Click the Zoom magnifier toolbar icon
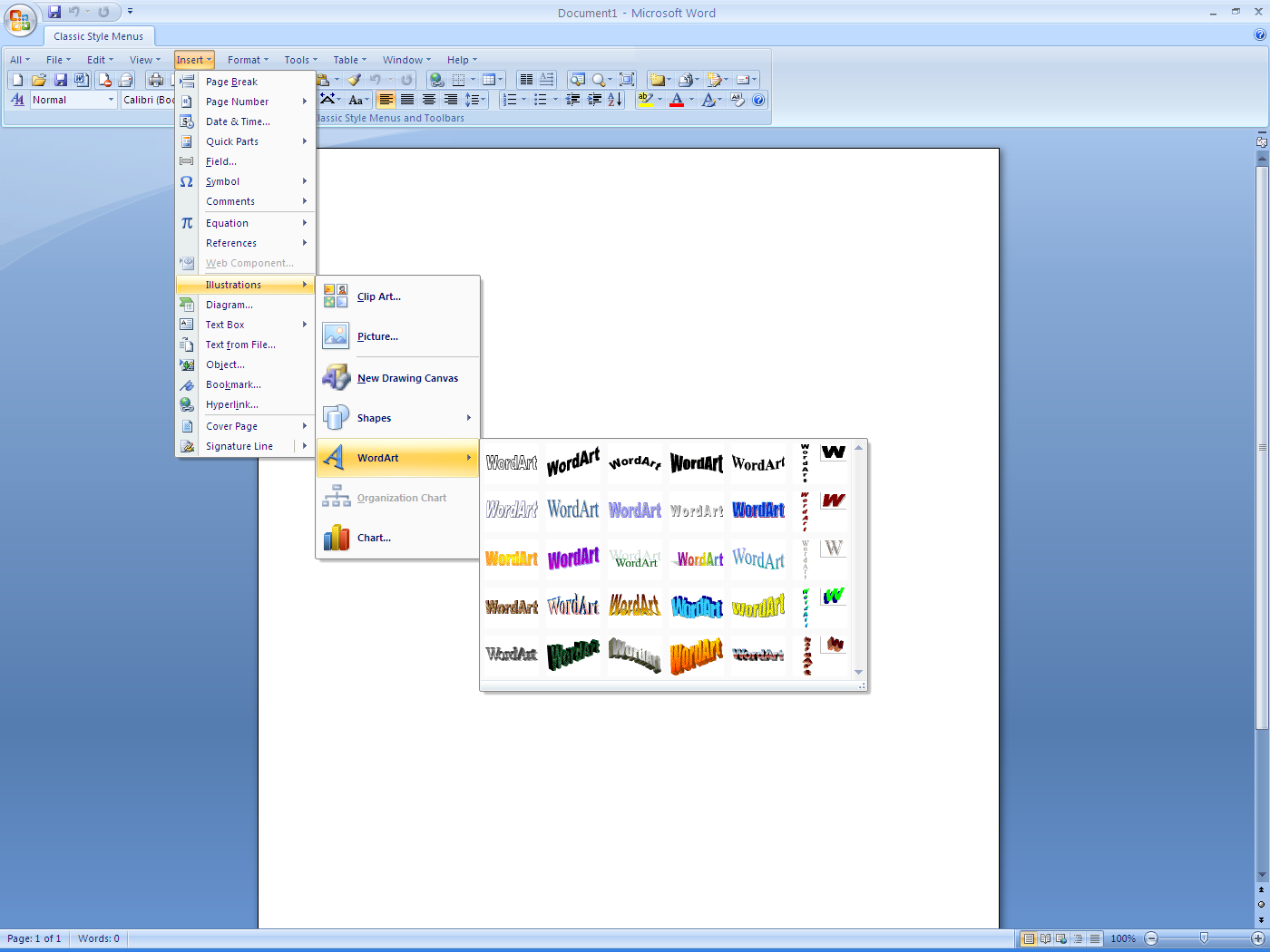 click(x=598, y=80)
